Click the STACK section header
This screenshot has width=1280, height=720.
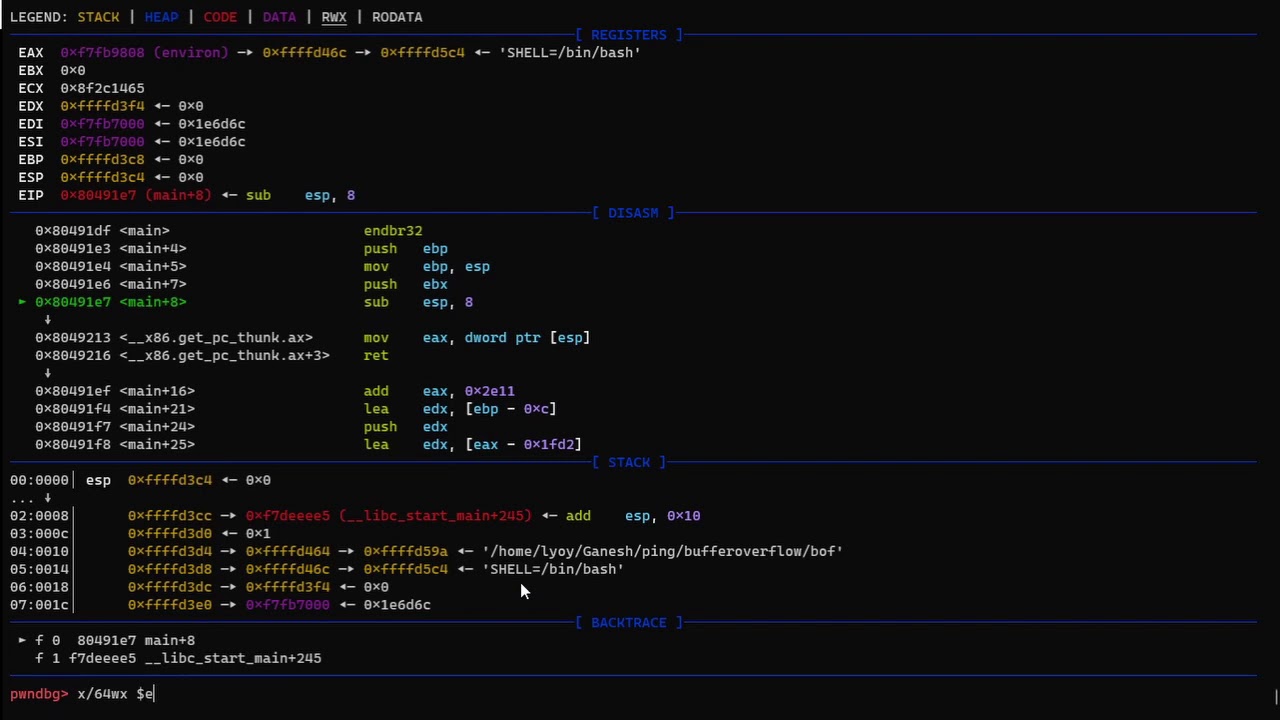coord(628,462)
